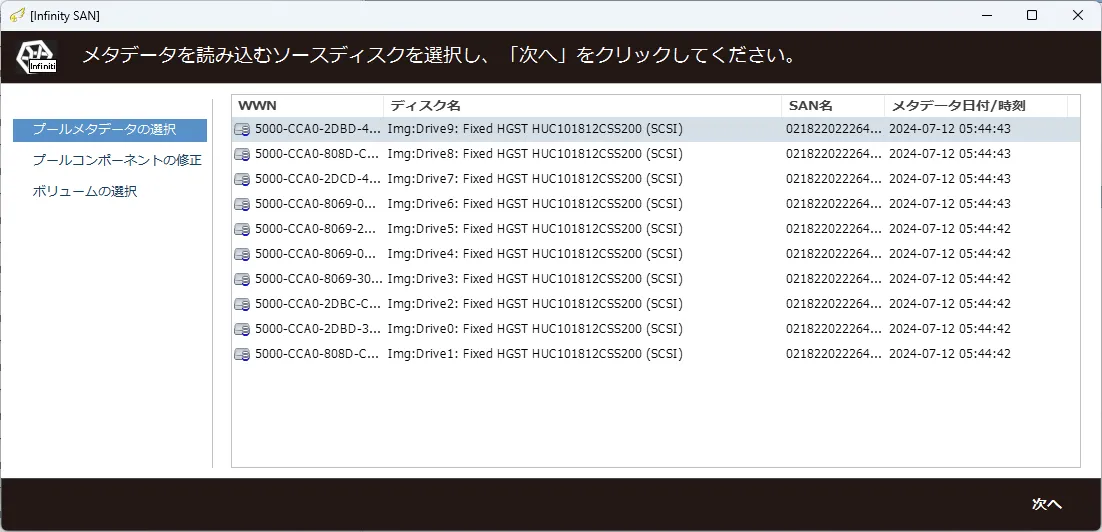Click metadata date 05:44:42 in Drive2 row
The image size is (1102, 532).
[949, 304]
